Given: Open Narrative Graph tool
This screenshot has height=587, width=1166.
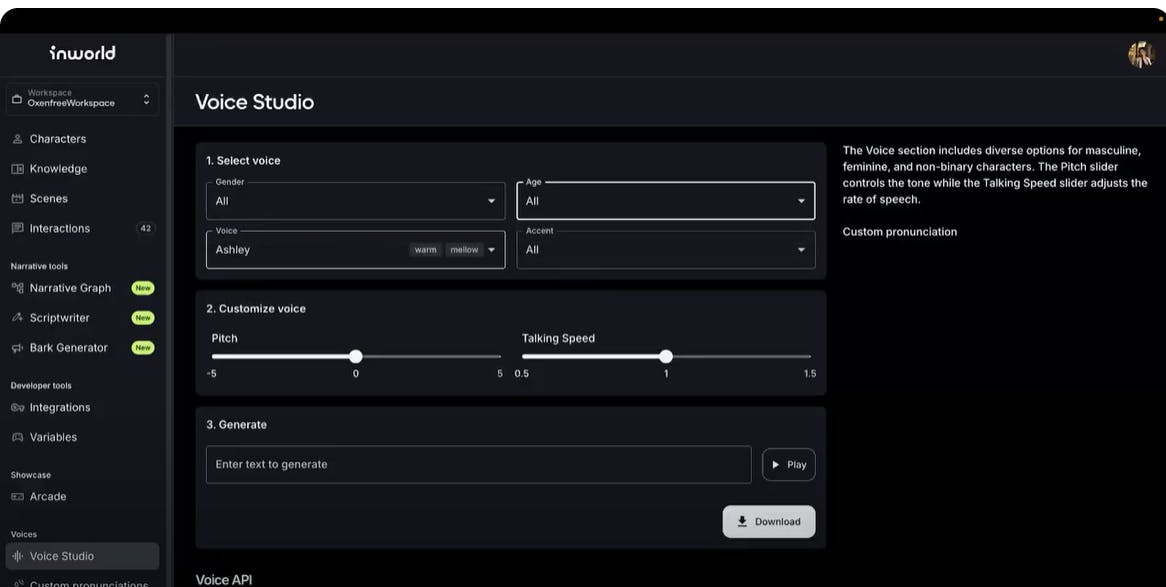Looking at the screenshot, I should coord(82,288).
